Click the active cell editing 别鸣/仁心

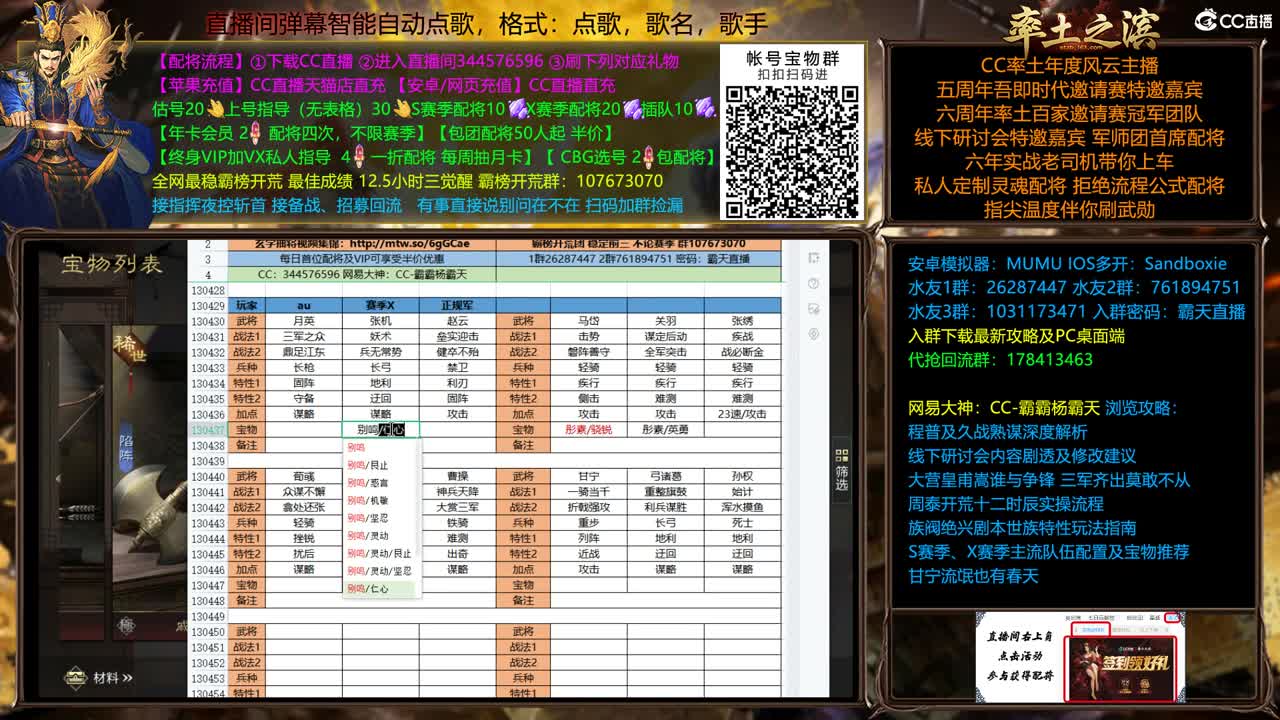point(381,430)
